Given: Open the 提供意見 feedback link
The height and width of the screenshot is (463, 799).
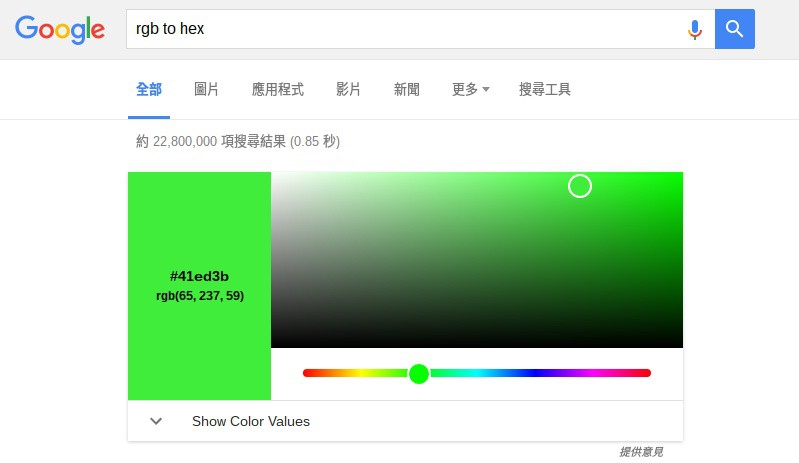Looking at the screenshot, I should pos(641,452).
